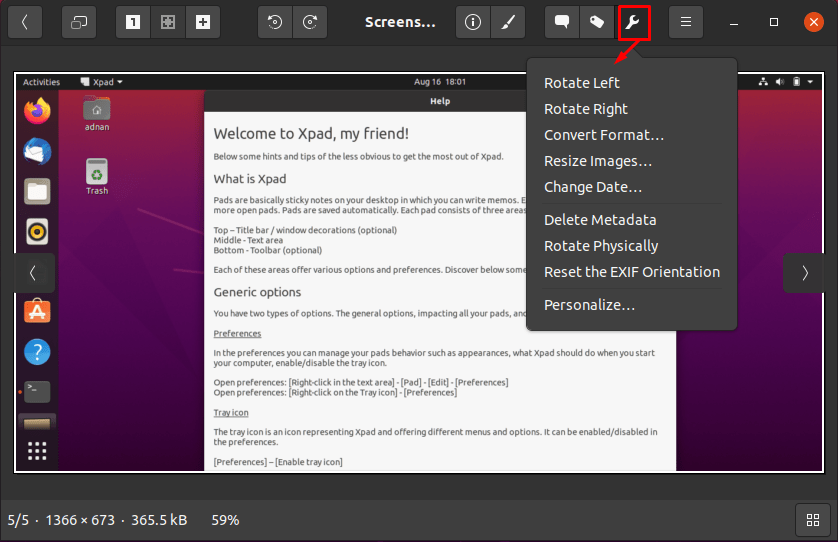Fit the image to the window
Screen dimensions: 838x542
(168, 22)
